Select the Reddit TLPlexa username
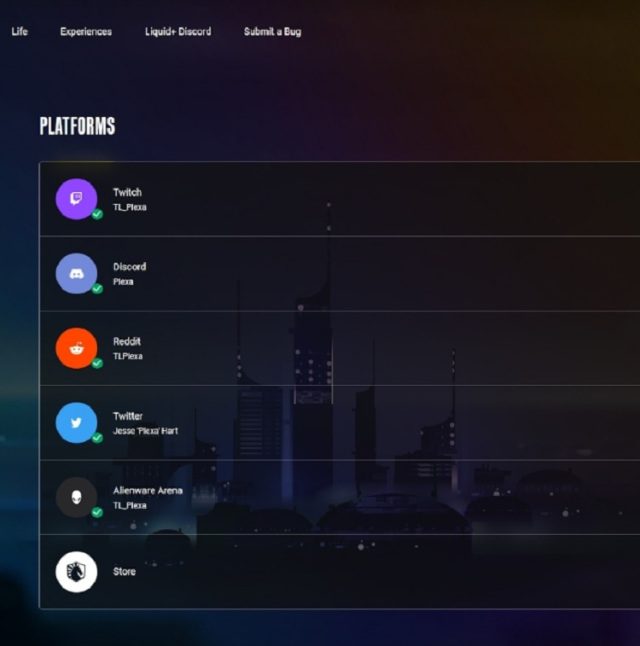Viewport: 640px width, 646px height. point(128,356)
